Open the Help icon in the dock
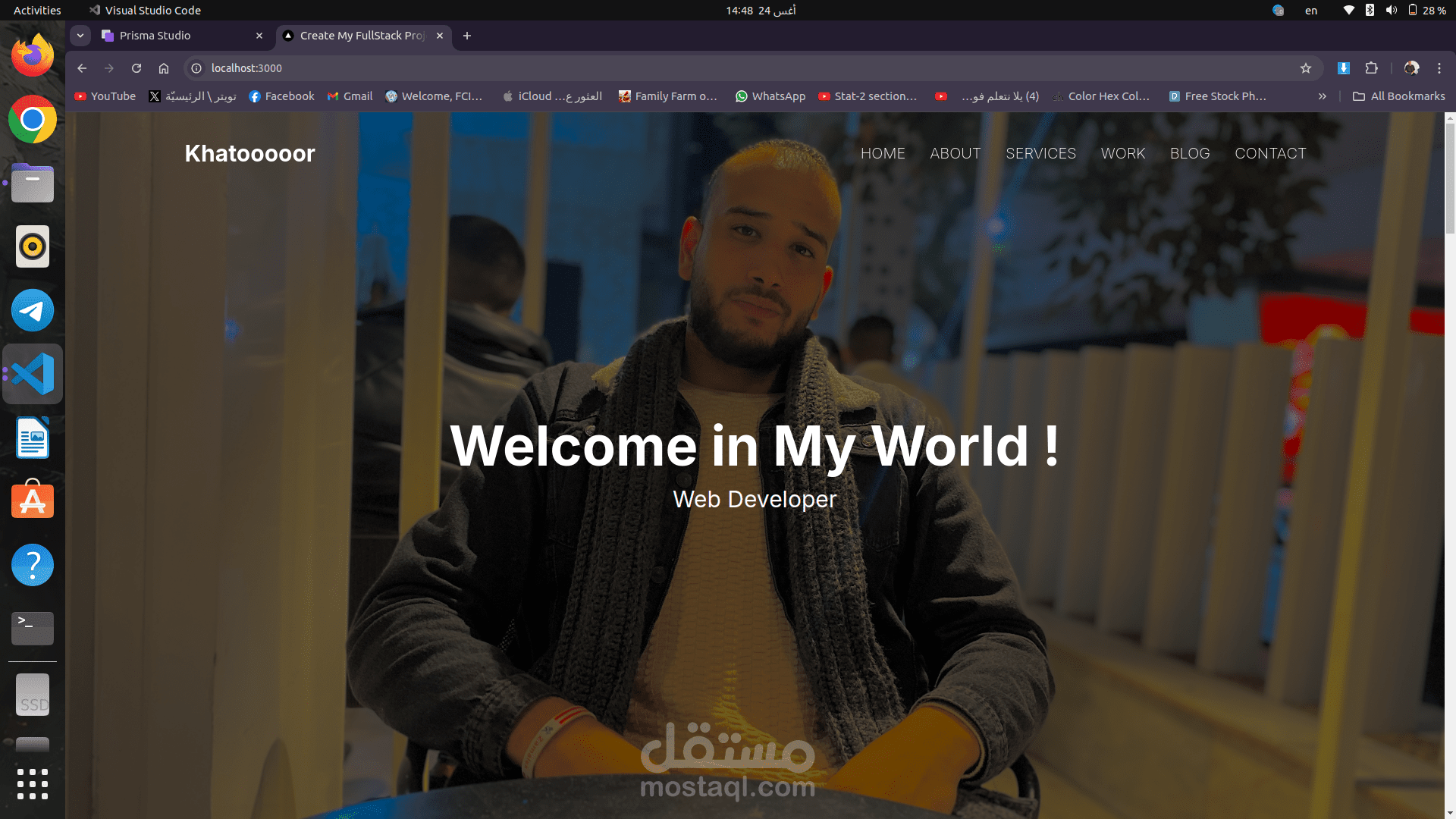Viewport: 1456px width, 819px height. pyautogui.click(x=33, y=565)
